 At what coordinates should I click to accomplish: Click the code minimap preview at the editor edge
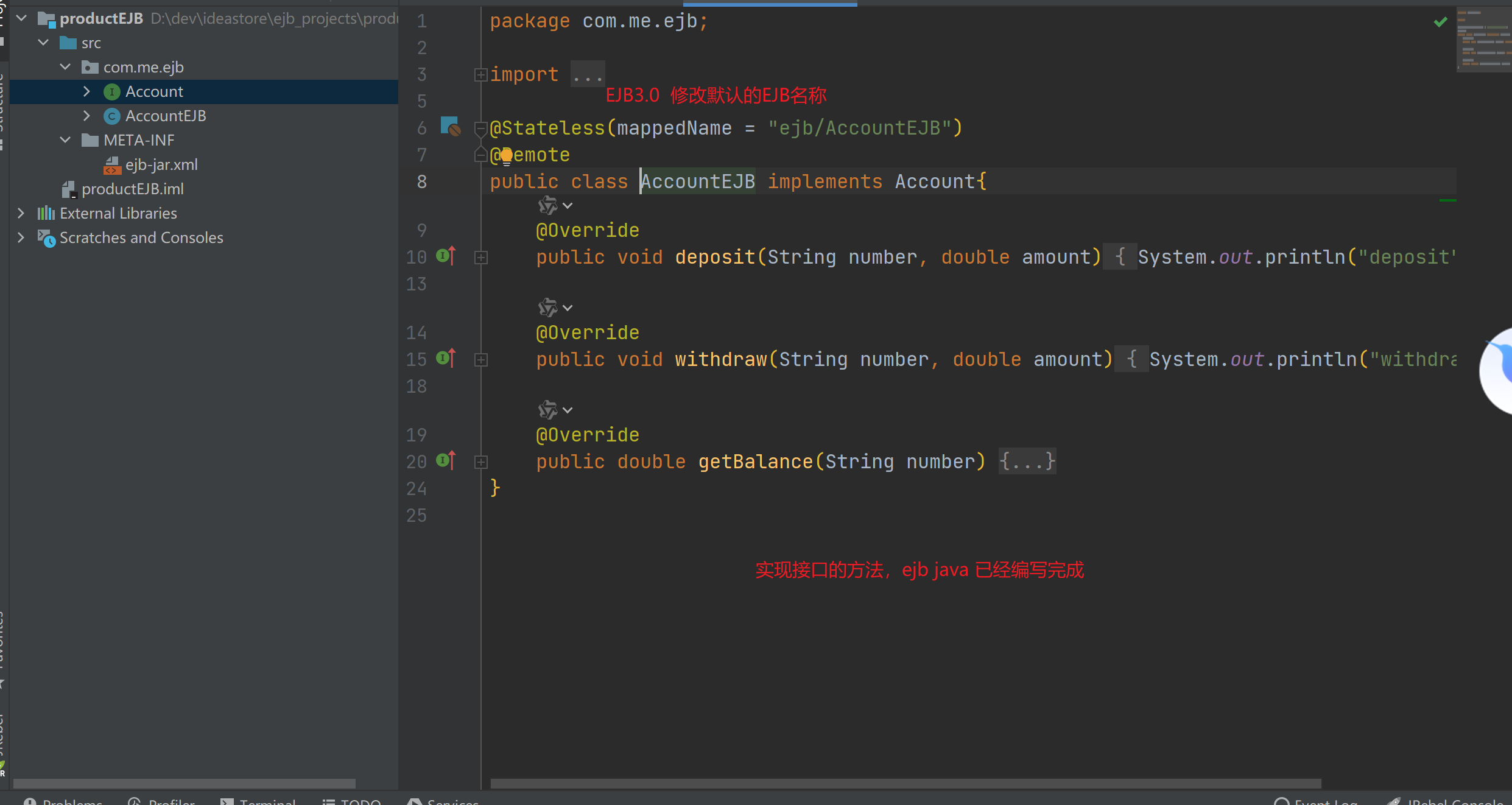[x=1484, y=39]
